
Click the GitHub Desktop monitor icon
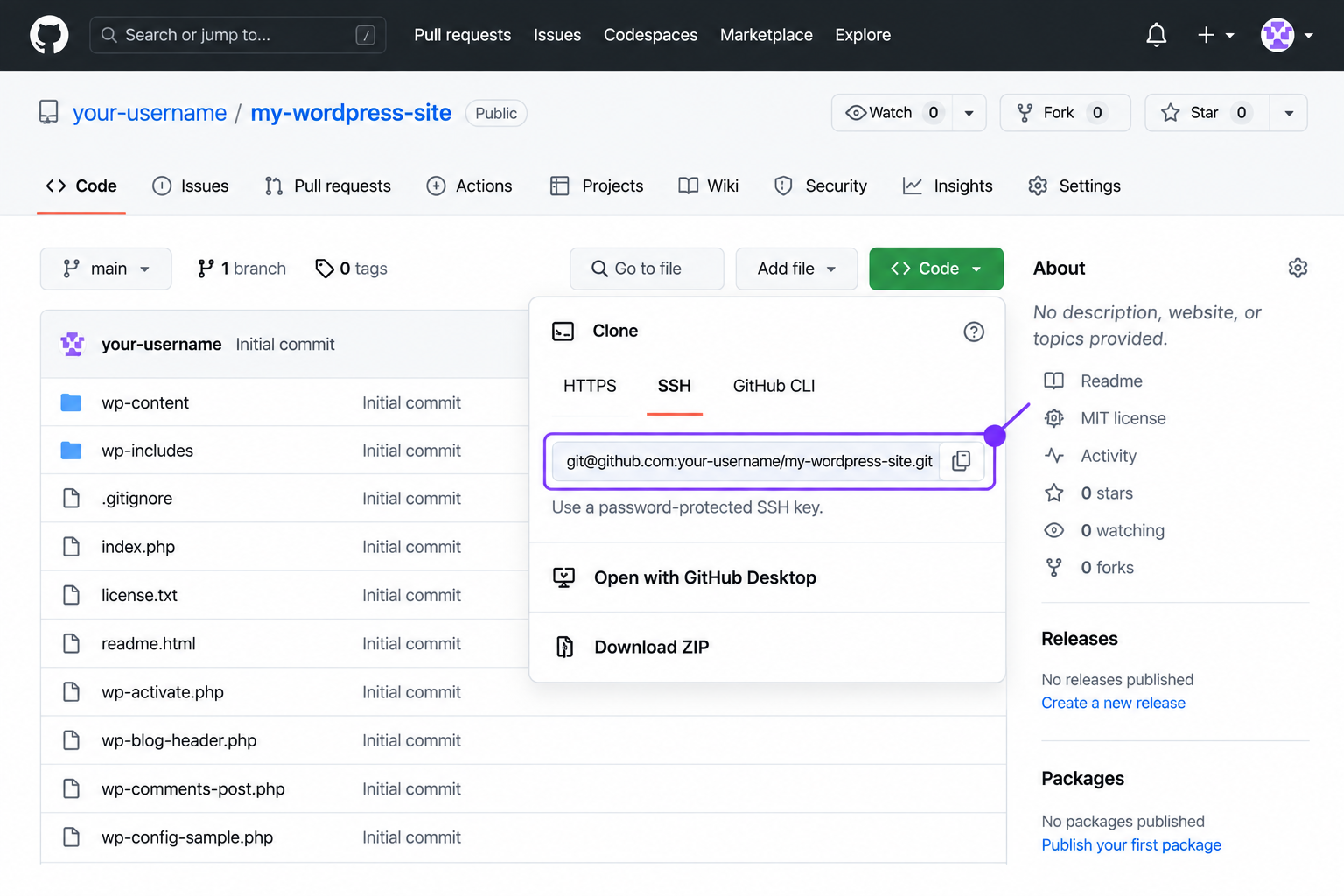[x=564, y=577]
